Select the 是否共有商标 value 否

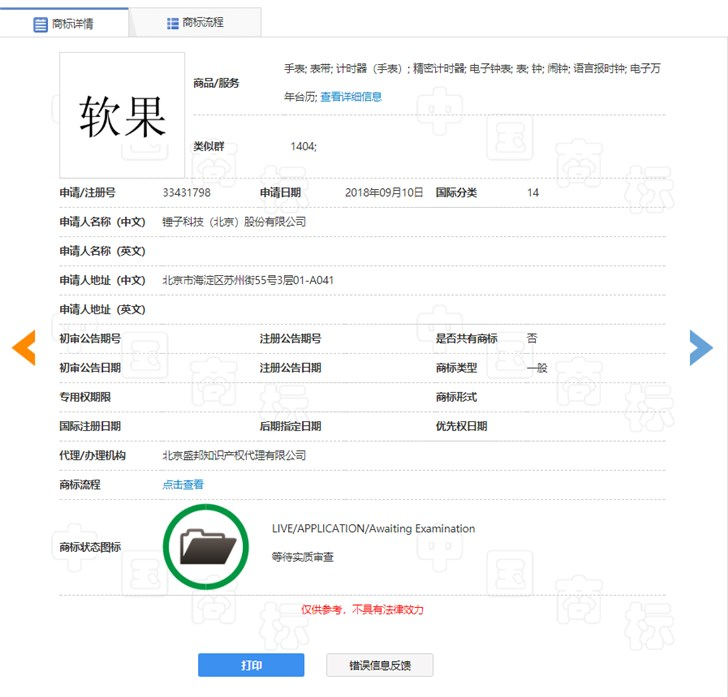[x=532, y=339]
